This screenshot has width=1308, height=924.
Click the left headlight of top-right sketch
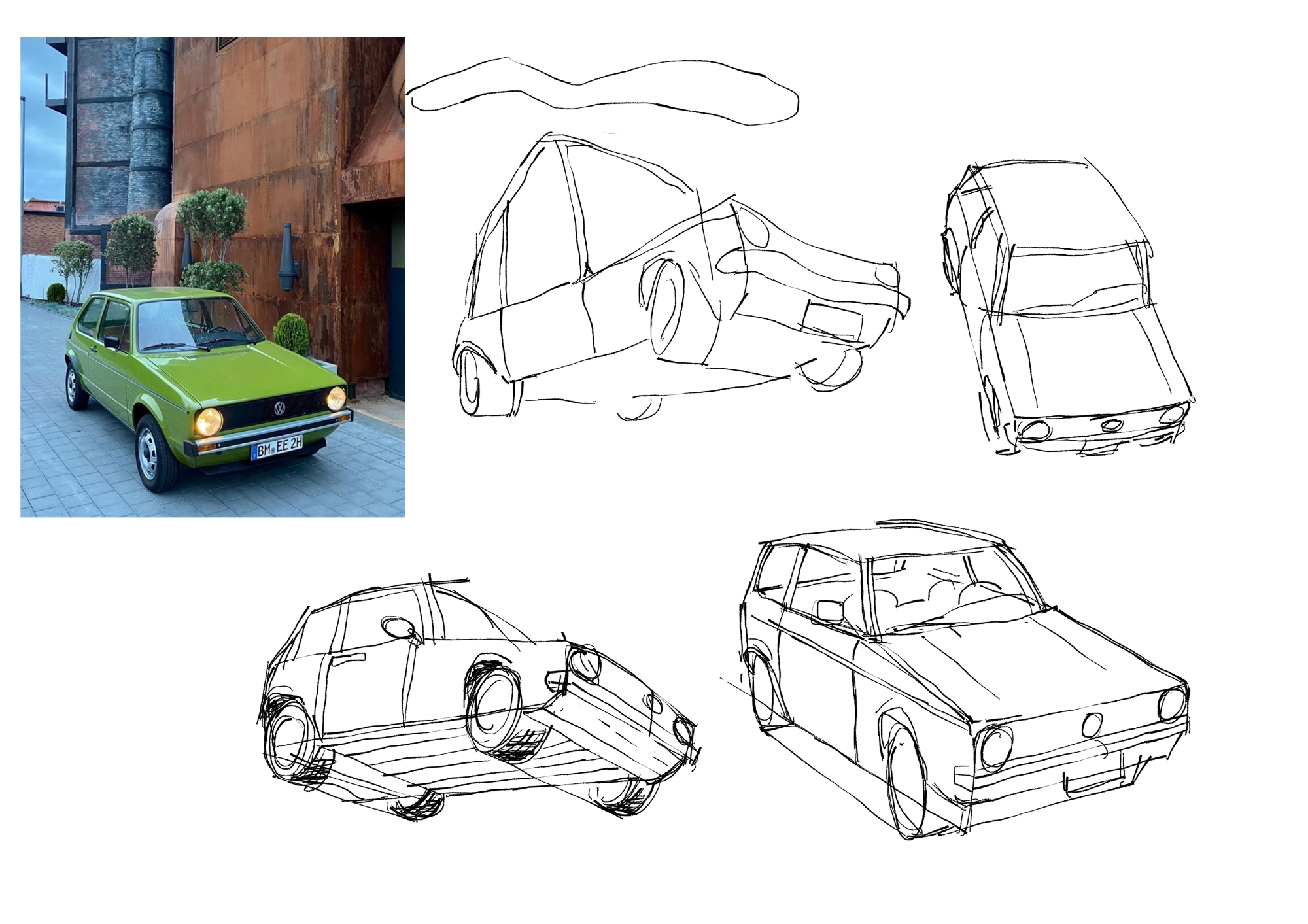click(x=1035, y=430)
